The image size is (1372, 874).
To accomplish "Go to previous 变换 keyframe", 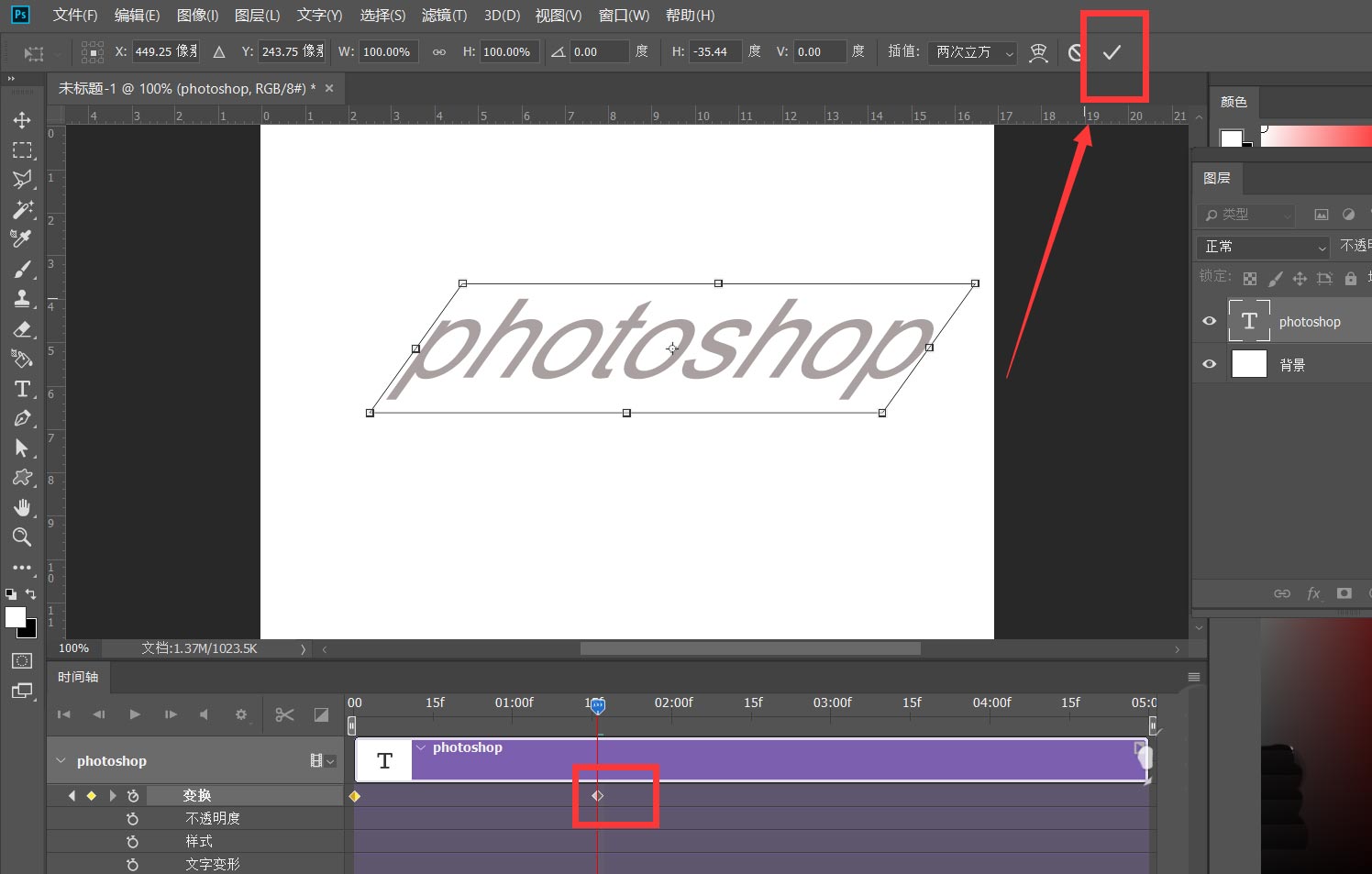I will click(72, 796).
